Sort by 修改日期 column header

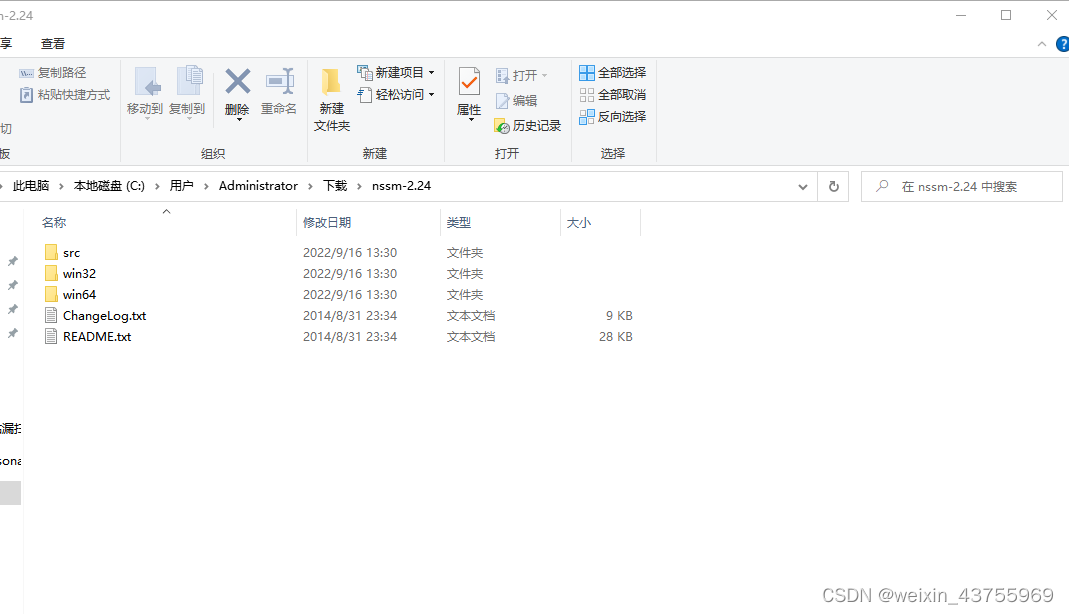(x=327, y=223)
